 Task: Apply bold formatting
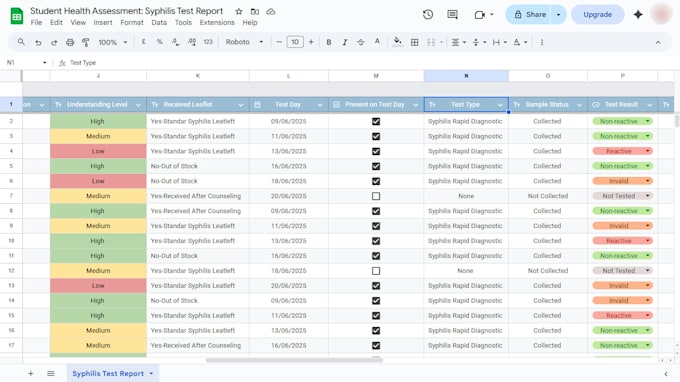coord(329,42)
